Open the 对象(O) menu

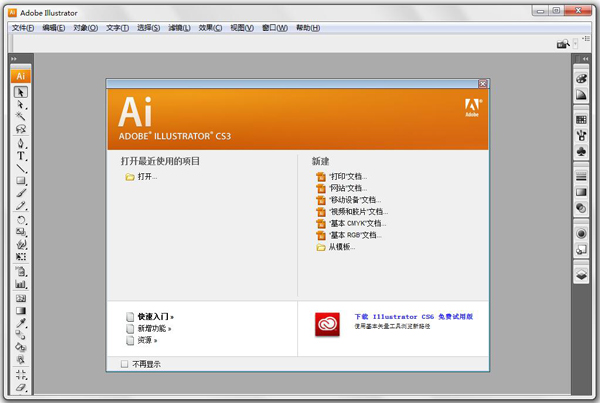point(86,28)
